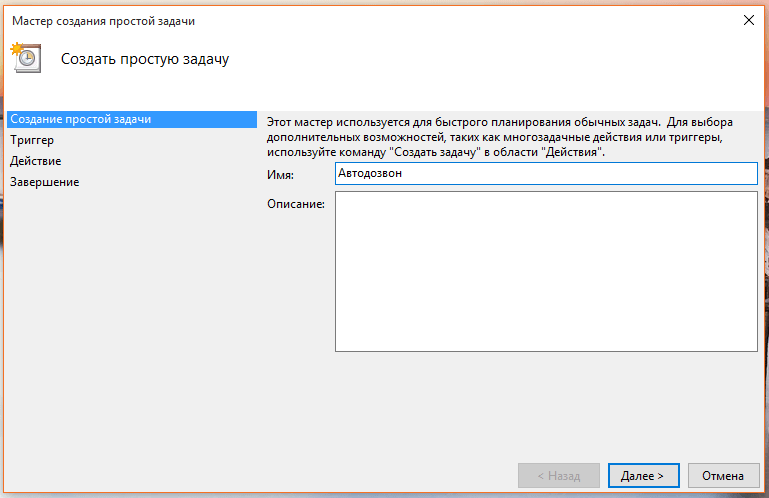Click the "Имя:" field label
The image size is (769, 498).
(x=281, y=174)
